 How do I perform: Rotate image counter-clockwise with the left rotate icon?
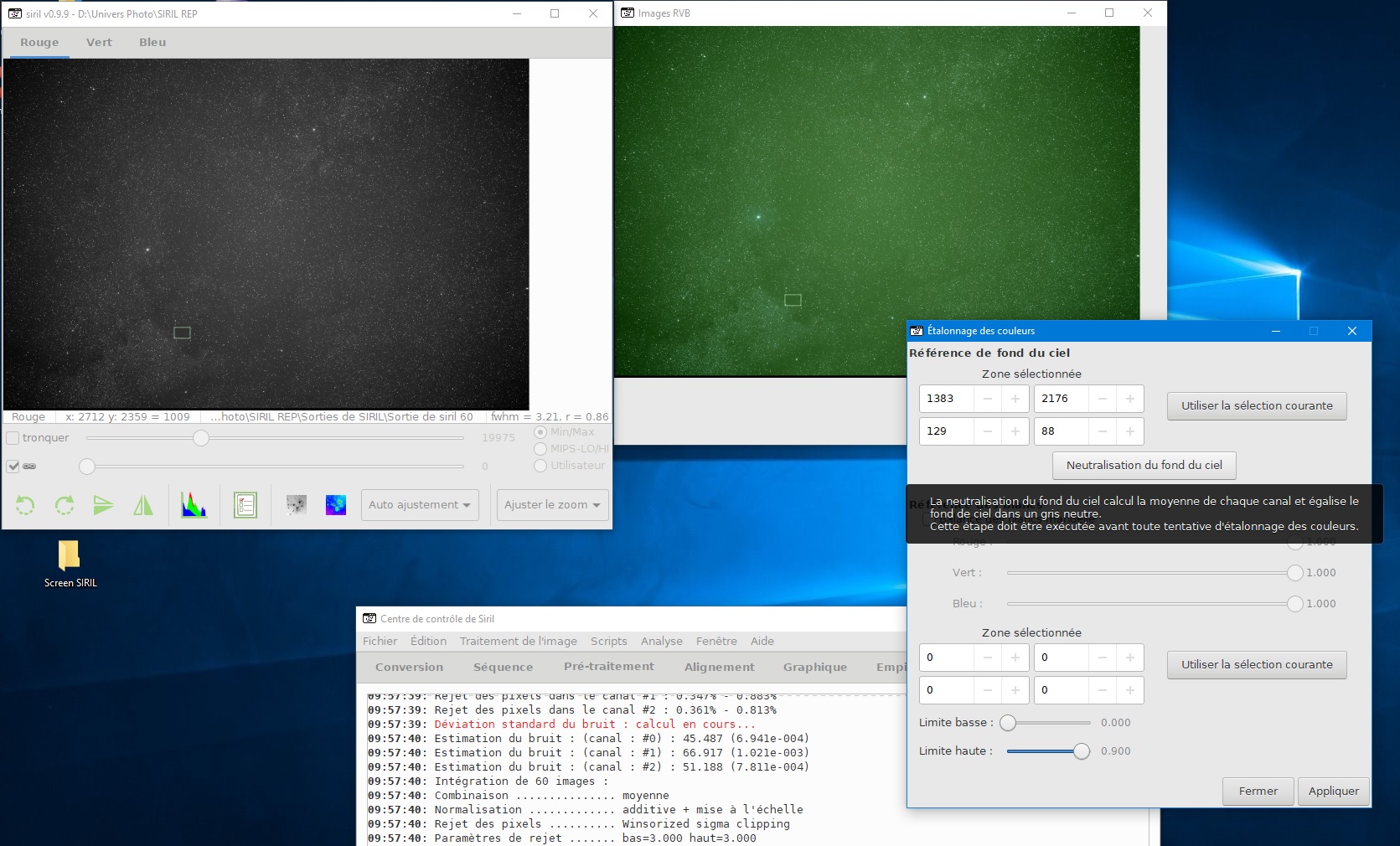(25, 505)
